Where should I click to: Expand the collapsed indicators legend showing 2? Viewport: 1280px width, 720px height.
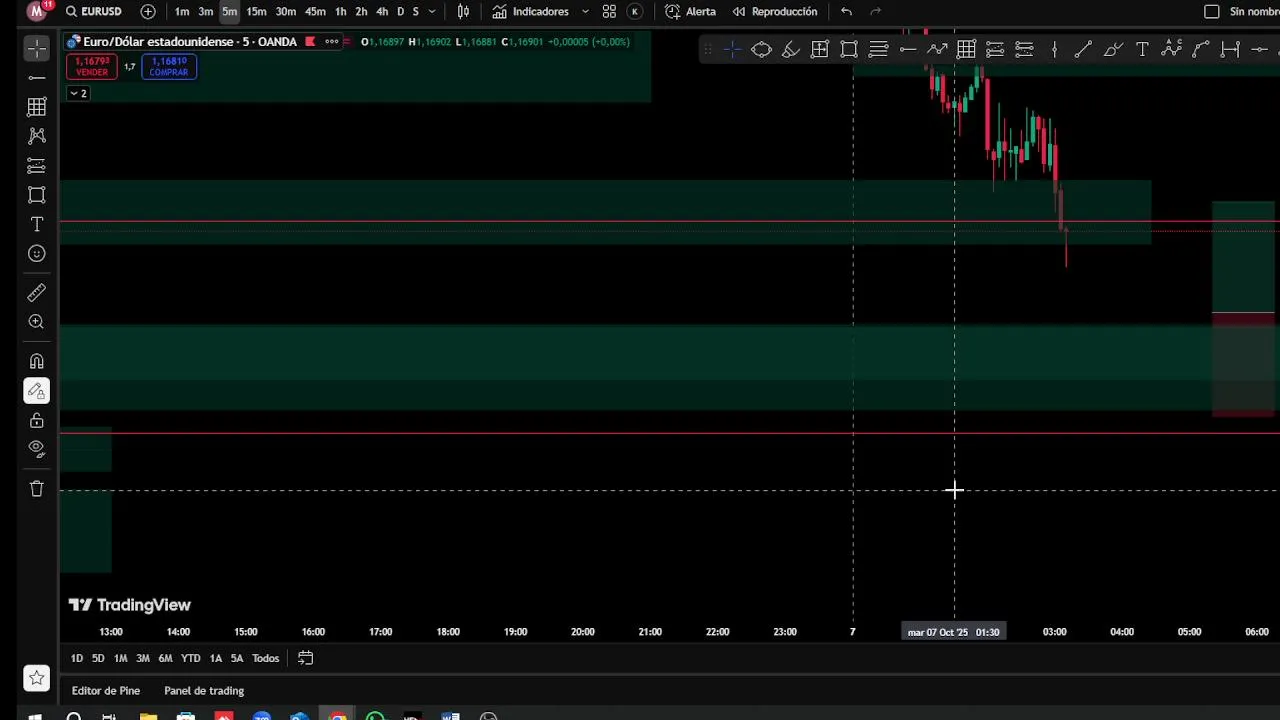pyautogui.click(x=78, y=93)
